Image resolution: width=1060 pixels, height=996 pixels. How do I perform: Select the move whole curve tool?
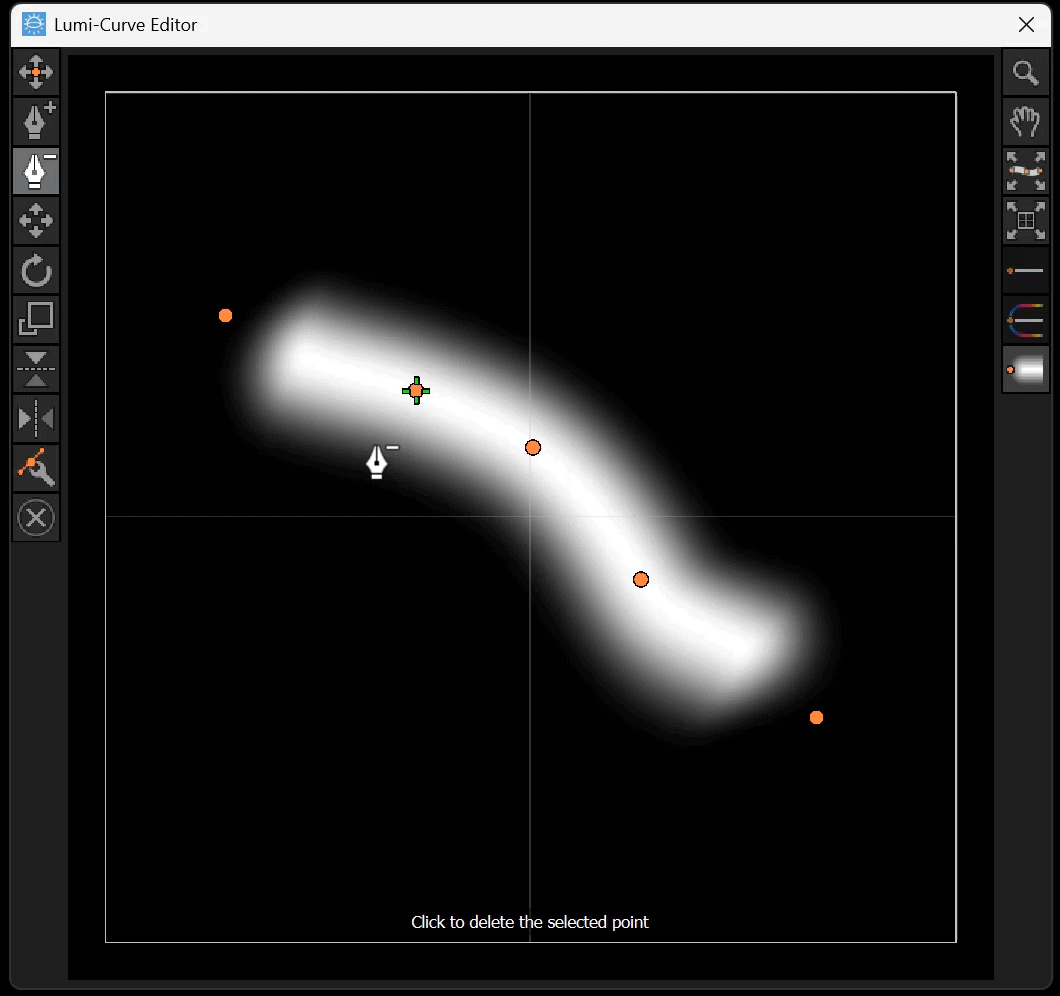pyautogui.click(x=36, y=220)
